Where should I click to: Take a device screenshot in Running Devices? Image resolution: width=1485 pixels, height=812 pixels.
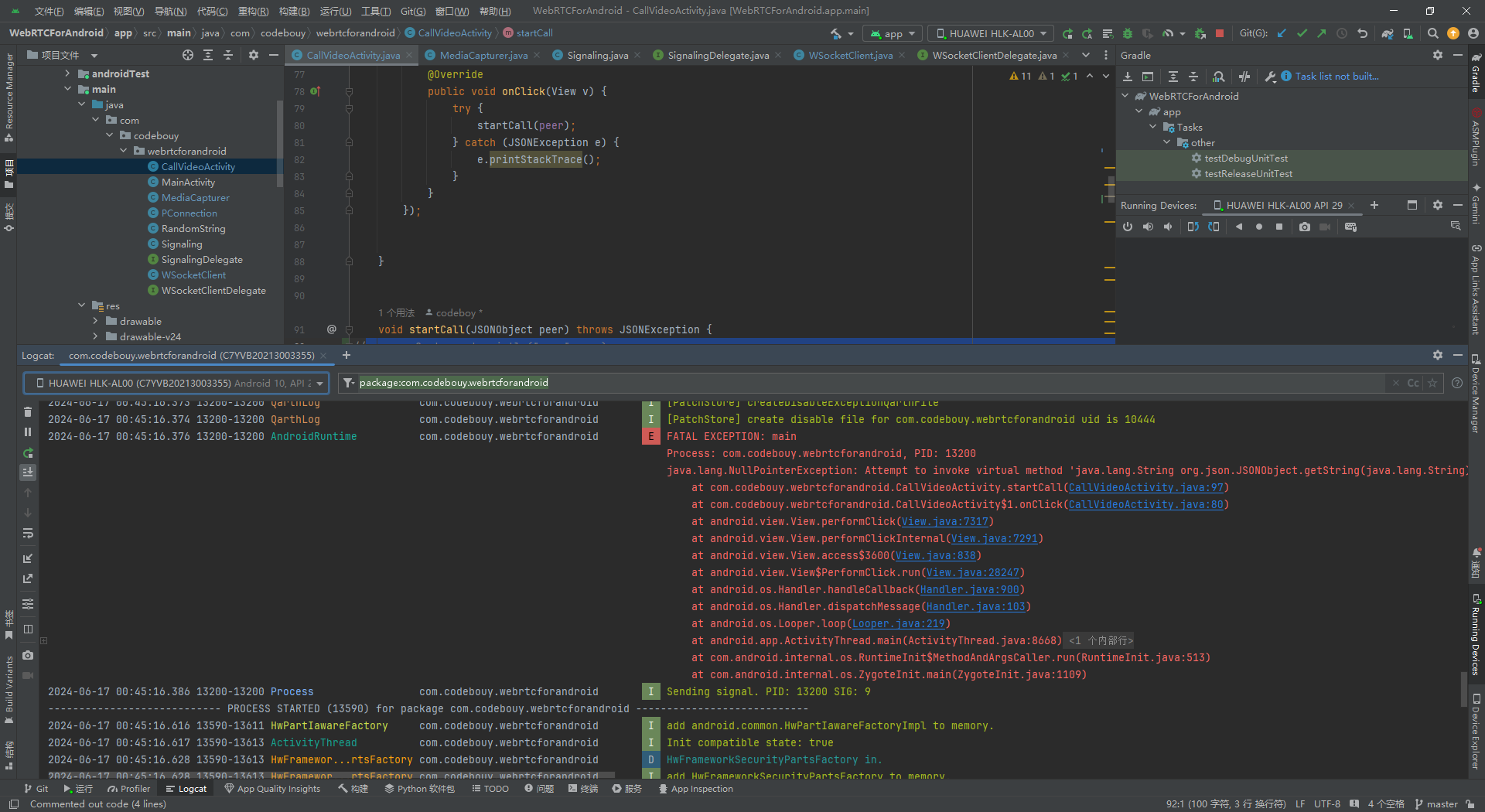click(x=1305, y=227)
